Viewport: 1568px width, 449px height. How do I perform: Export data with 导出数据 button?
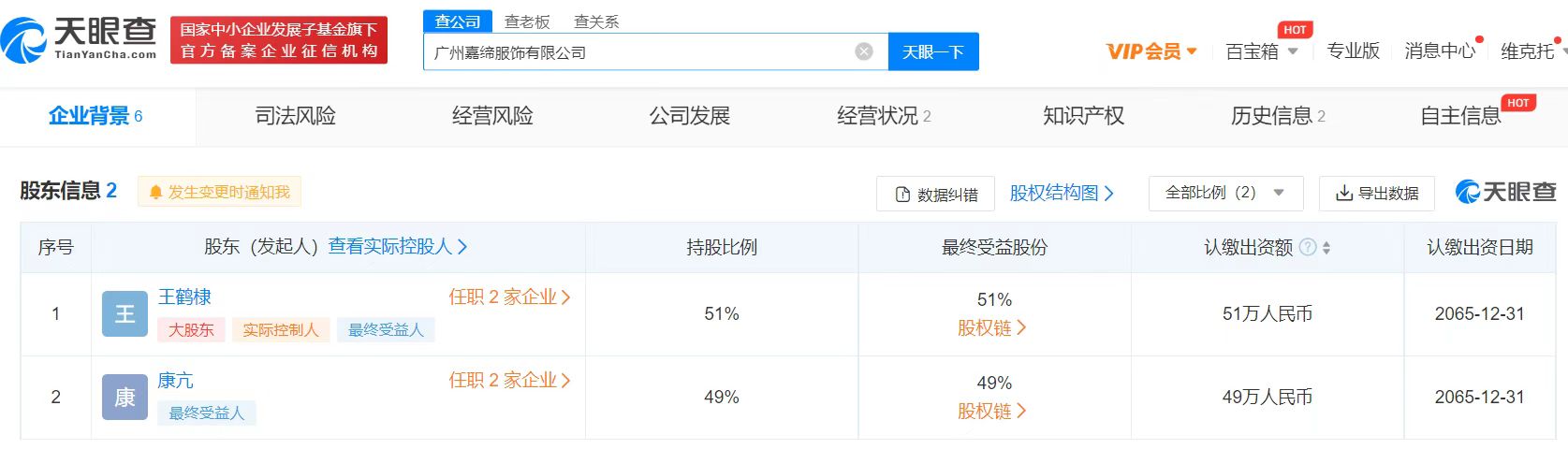tap(1377, 193)
